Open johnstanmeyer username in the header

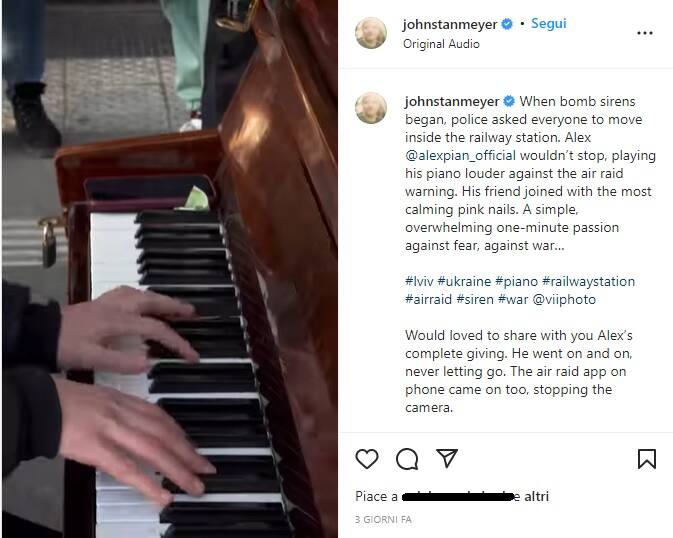click(x=450, y=24)
